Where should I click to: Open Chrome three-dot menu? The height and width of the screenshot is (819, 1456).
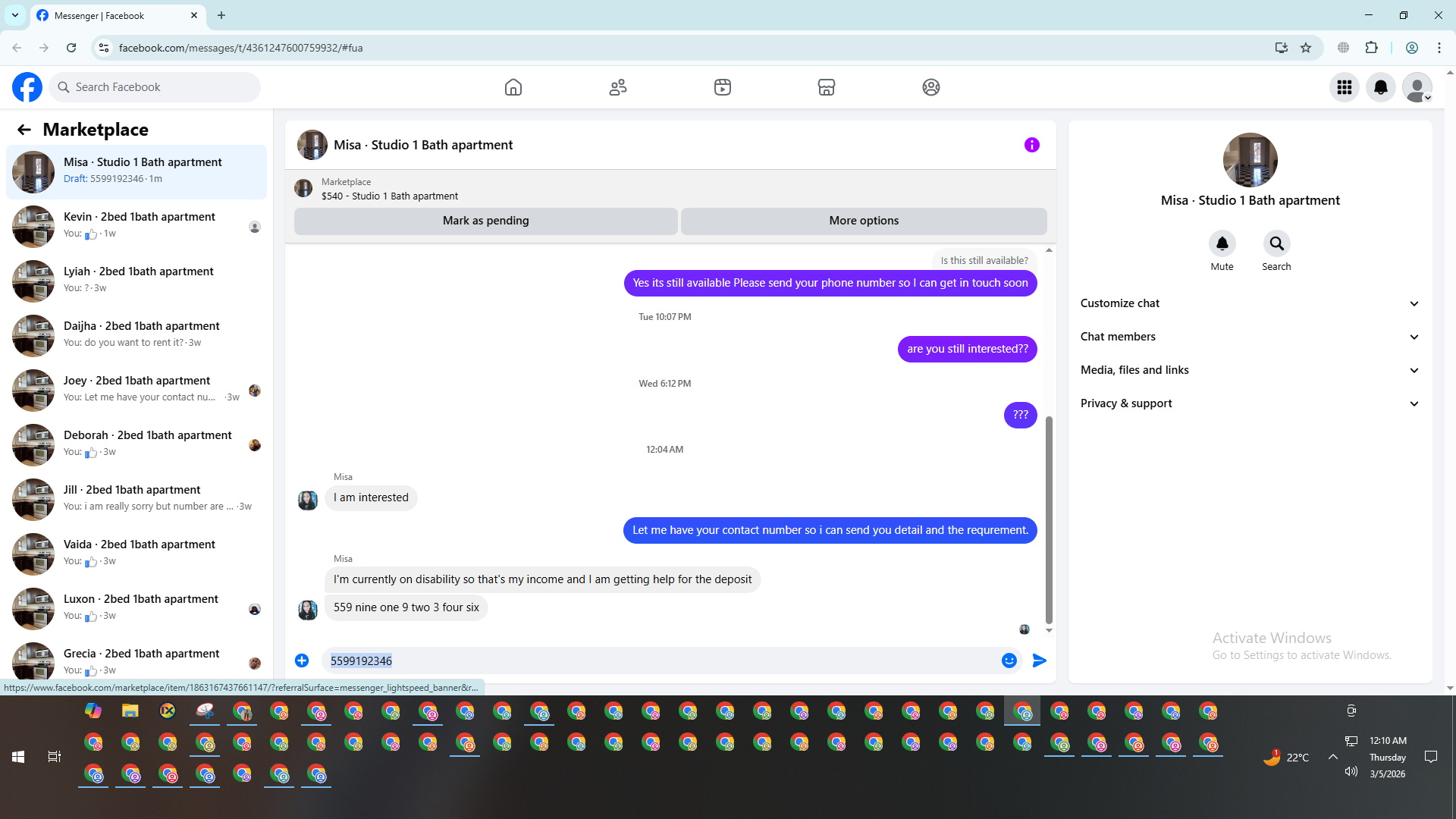pos(1439,48)
